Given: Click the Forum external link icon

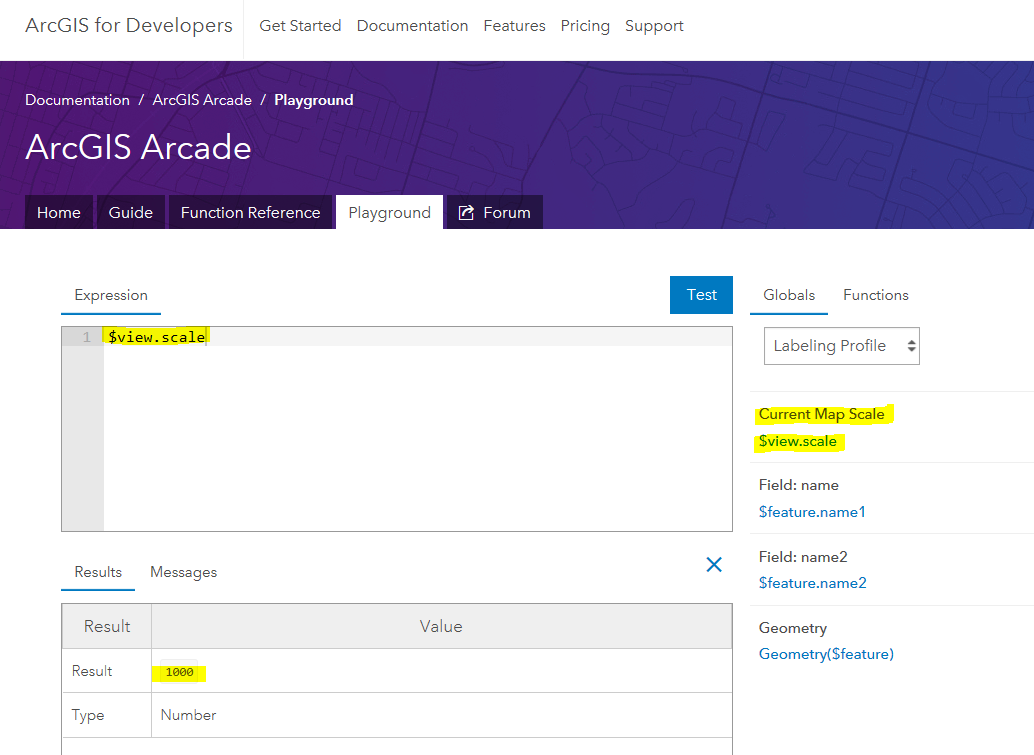Looking at the screenshot, I should (466, 212).
